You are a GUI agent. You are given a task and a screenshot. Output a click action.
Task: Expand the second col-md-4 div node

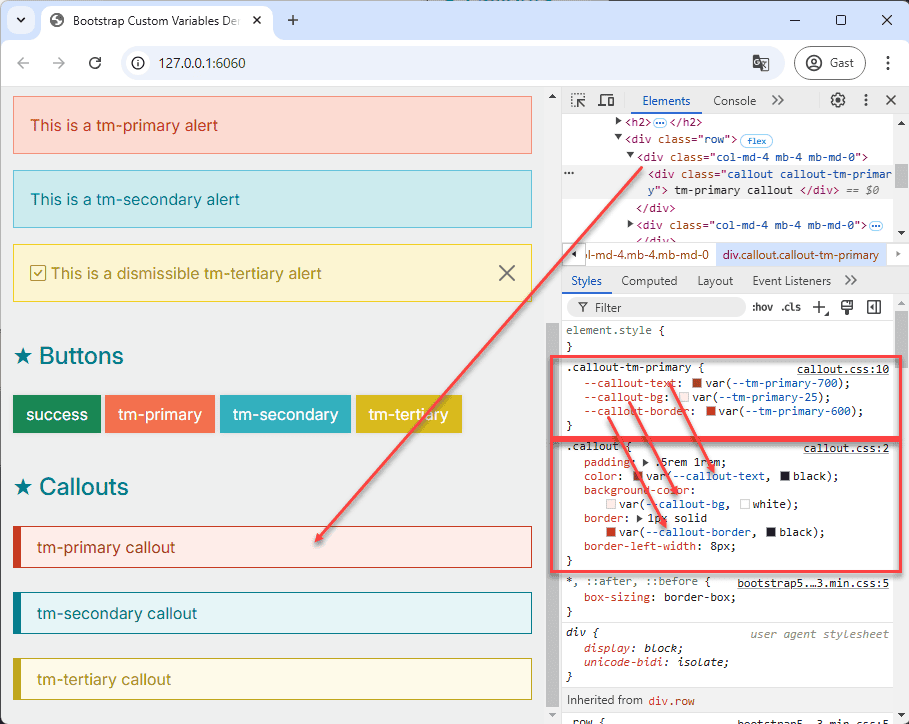pos(630,224)
